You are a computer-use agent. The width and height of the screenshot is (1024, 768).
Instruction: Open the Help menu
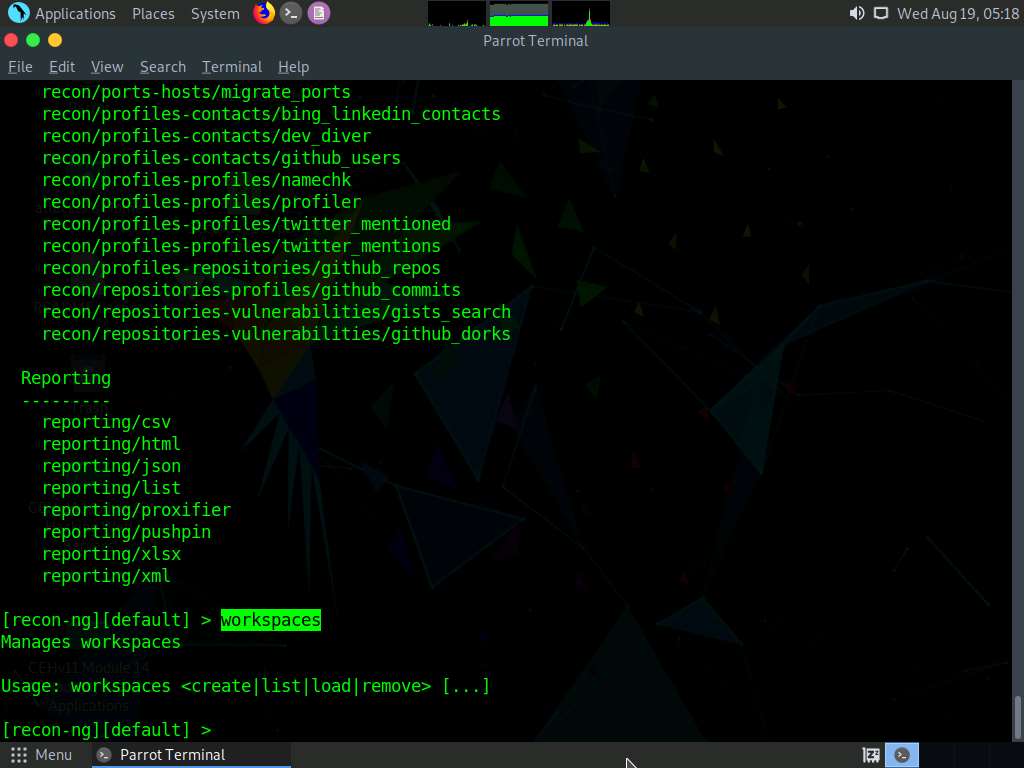[293, 67]
